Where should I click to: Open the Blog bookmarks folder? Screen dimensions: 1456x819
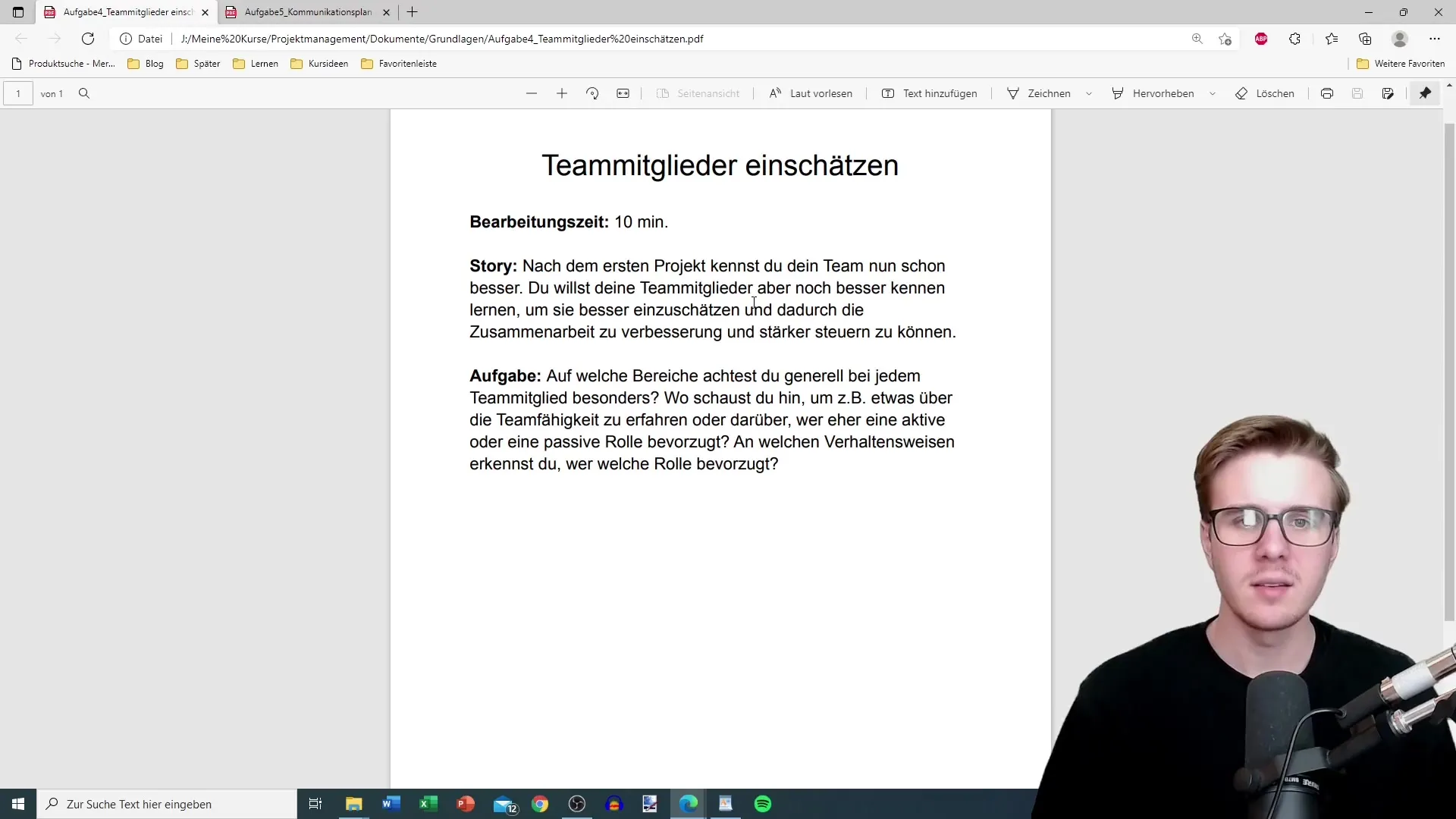(x=146, y=64)
